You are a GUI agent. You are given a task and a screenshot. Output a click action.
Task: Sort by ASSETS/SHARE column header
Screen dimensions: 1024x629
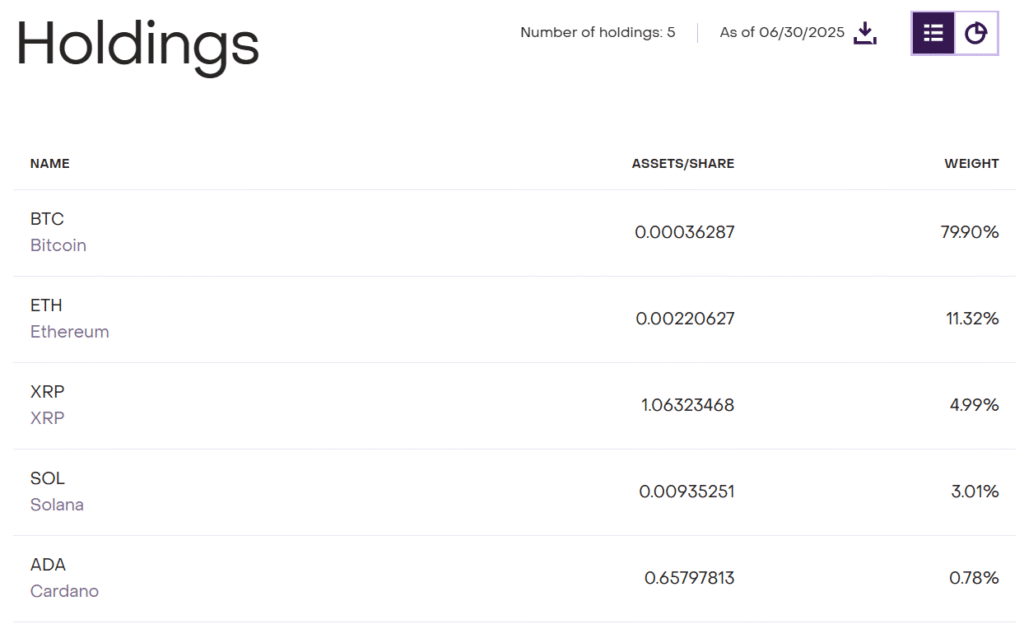coord(683,163)
